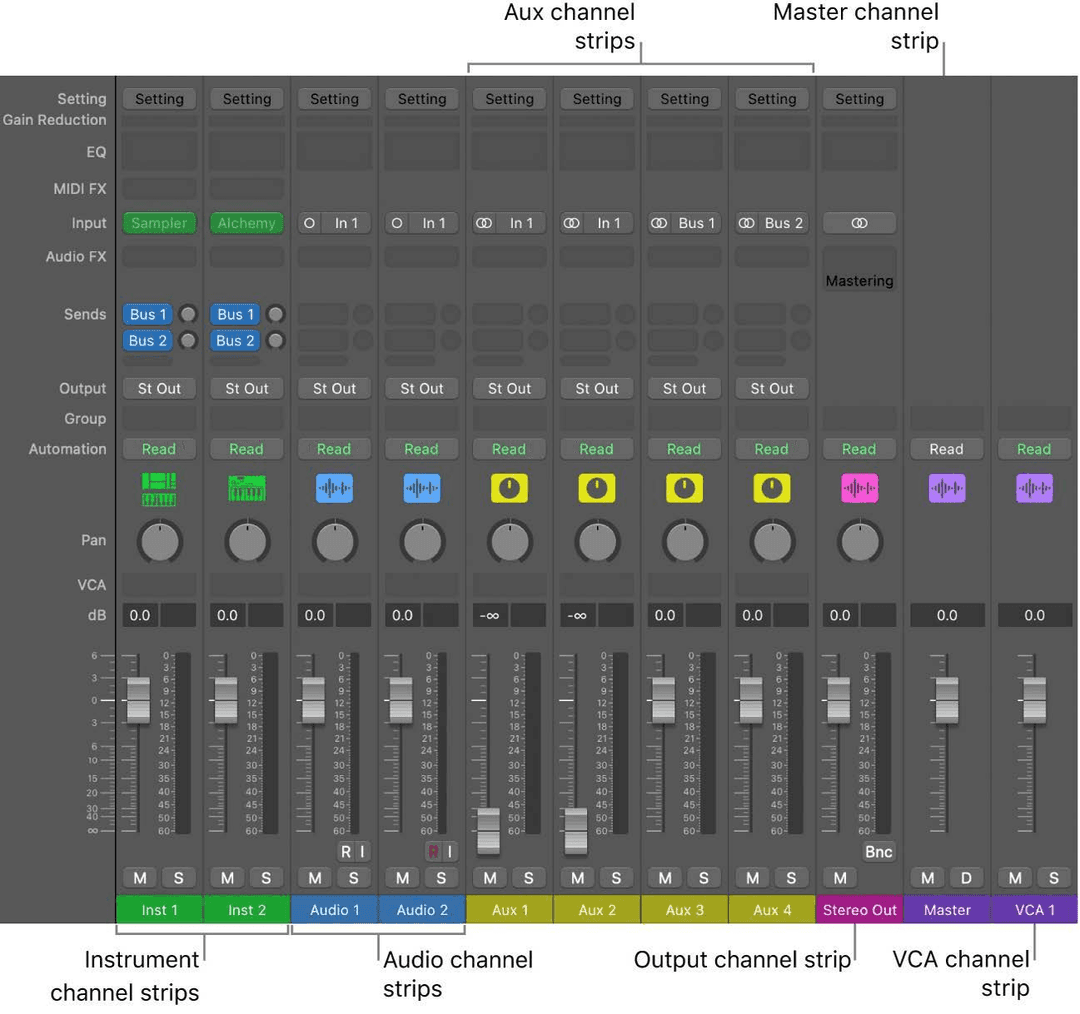Image resolution: width=1080 pixels, height=1014 pixels.
Task: Select the Stereo Out channel name label
Action: point(859,910)
